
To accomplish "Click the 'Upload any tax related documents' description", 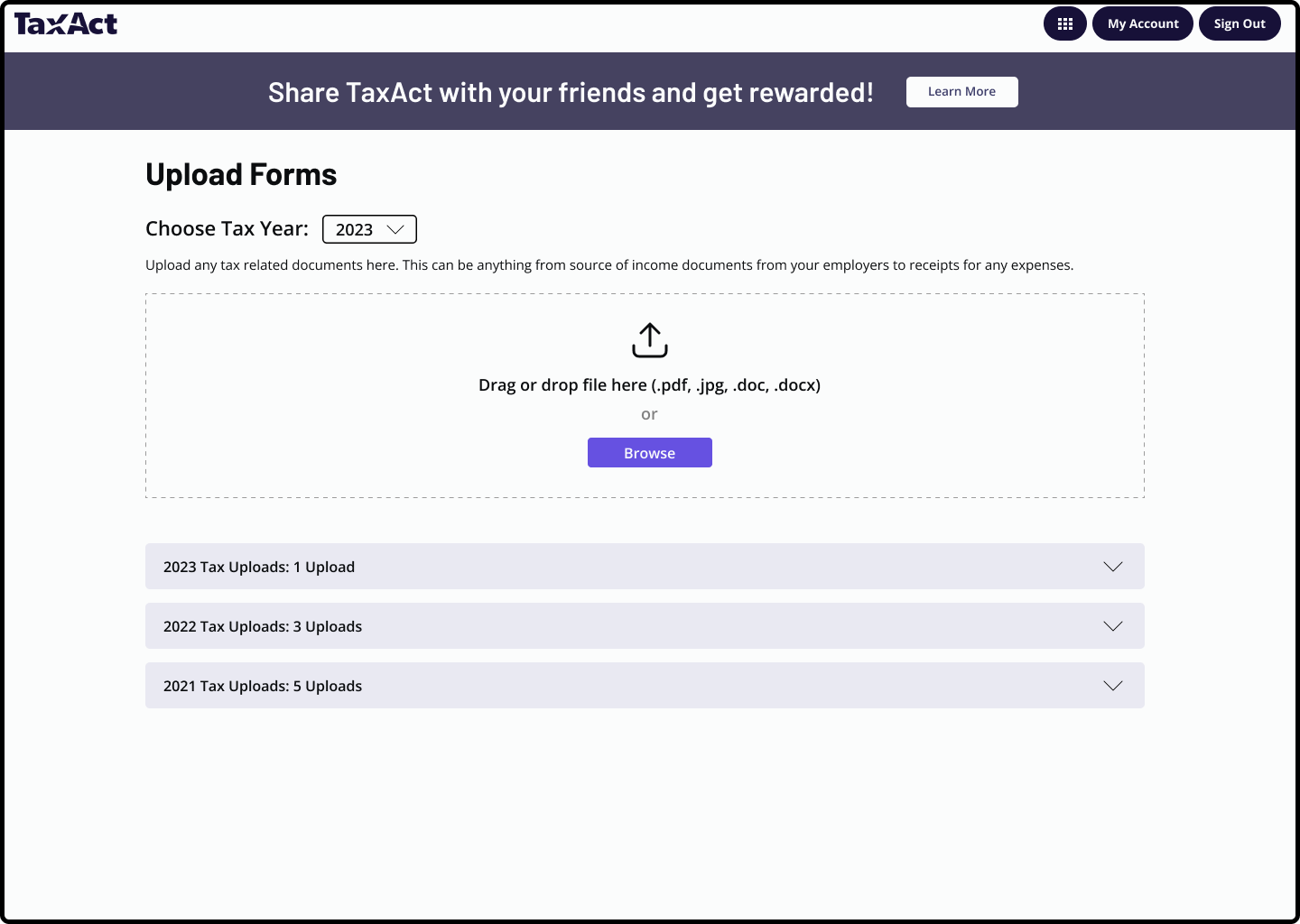I will click(x=609, y=265).
